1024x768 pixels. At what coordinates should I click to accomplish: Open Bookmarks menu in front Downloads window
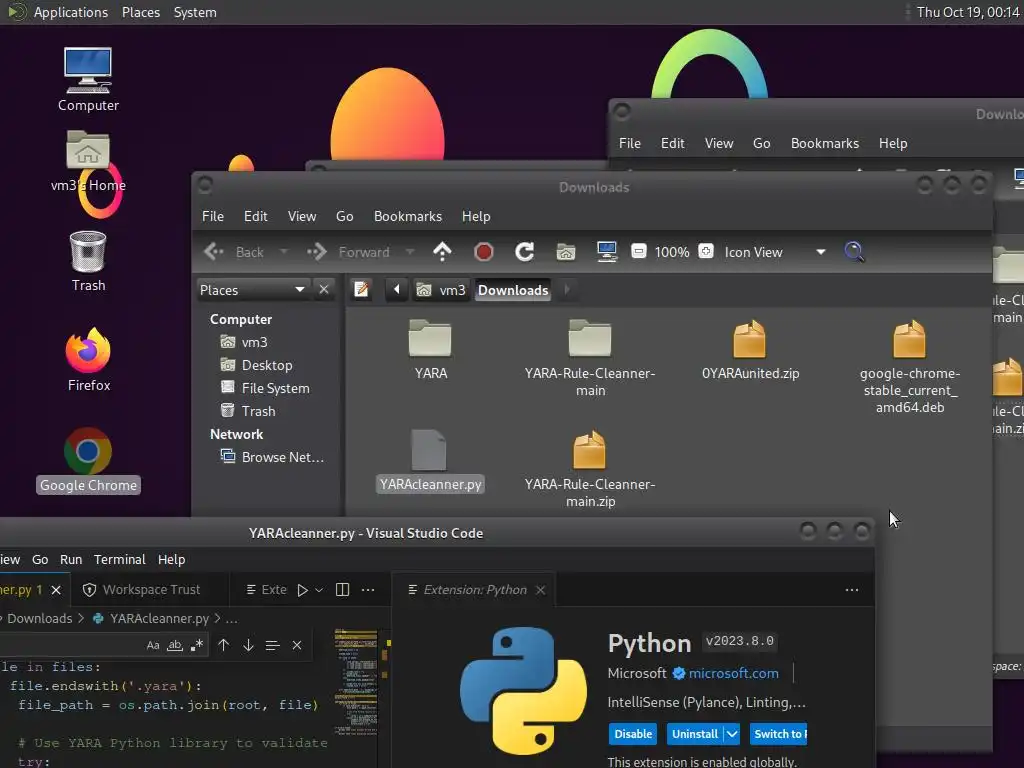pyautogui.click(x=408, y=216)
